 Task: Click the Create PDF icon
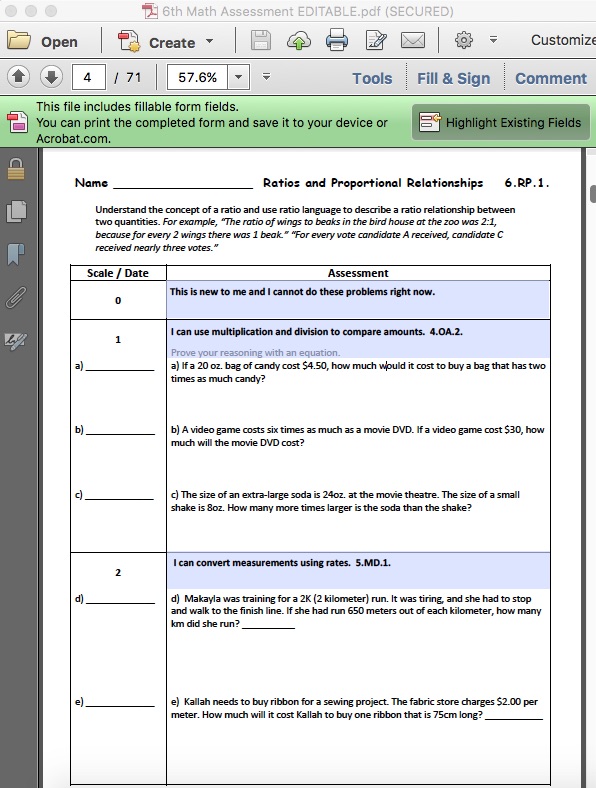(x=129, y=41)
